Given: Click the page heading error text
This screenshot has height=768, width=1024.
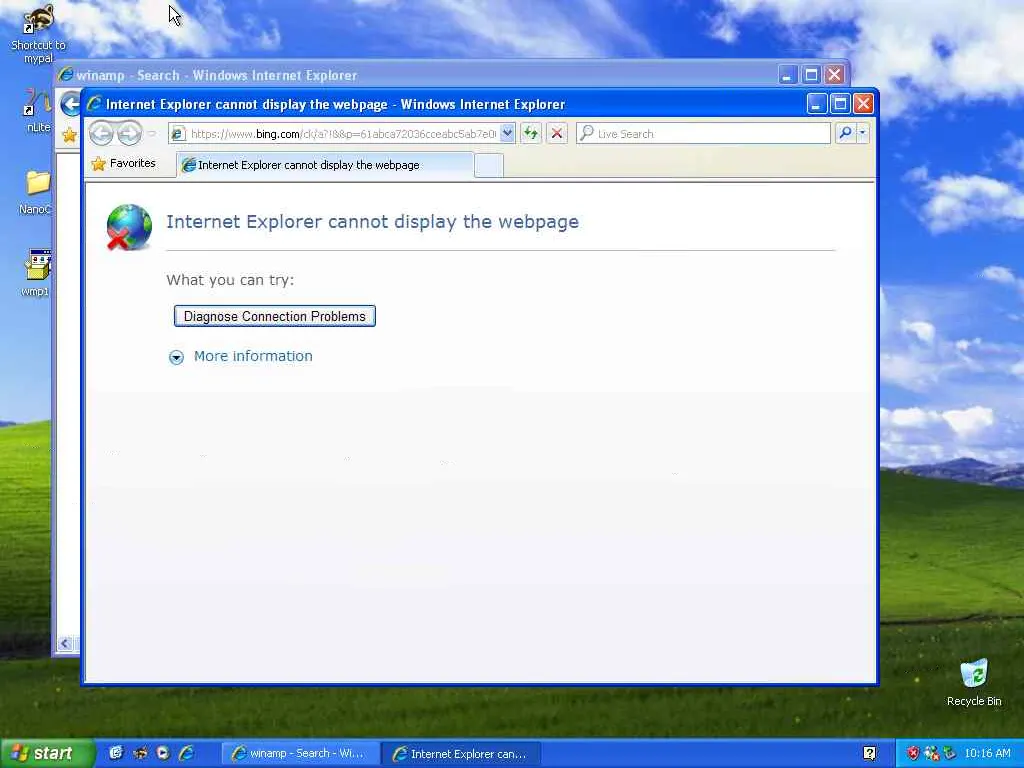Looking at the screenshot, I should click(372, 221).
